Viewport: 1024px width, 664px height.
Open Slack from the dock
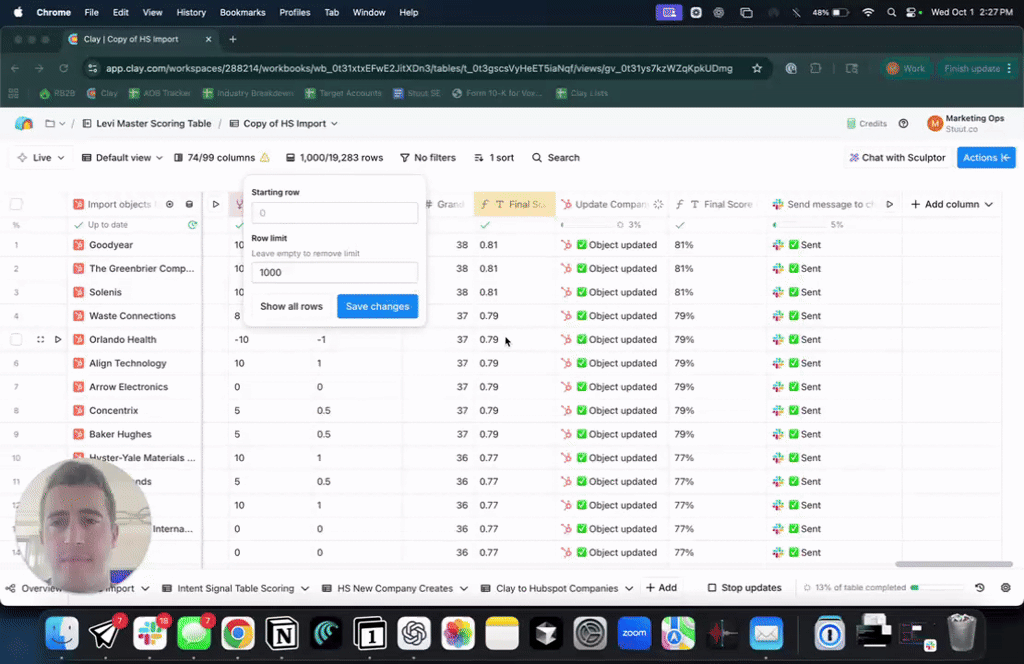coord(150,633)
